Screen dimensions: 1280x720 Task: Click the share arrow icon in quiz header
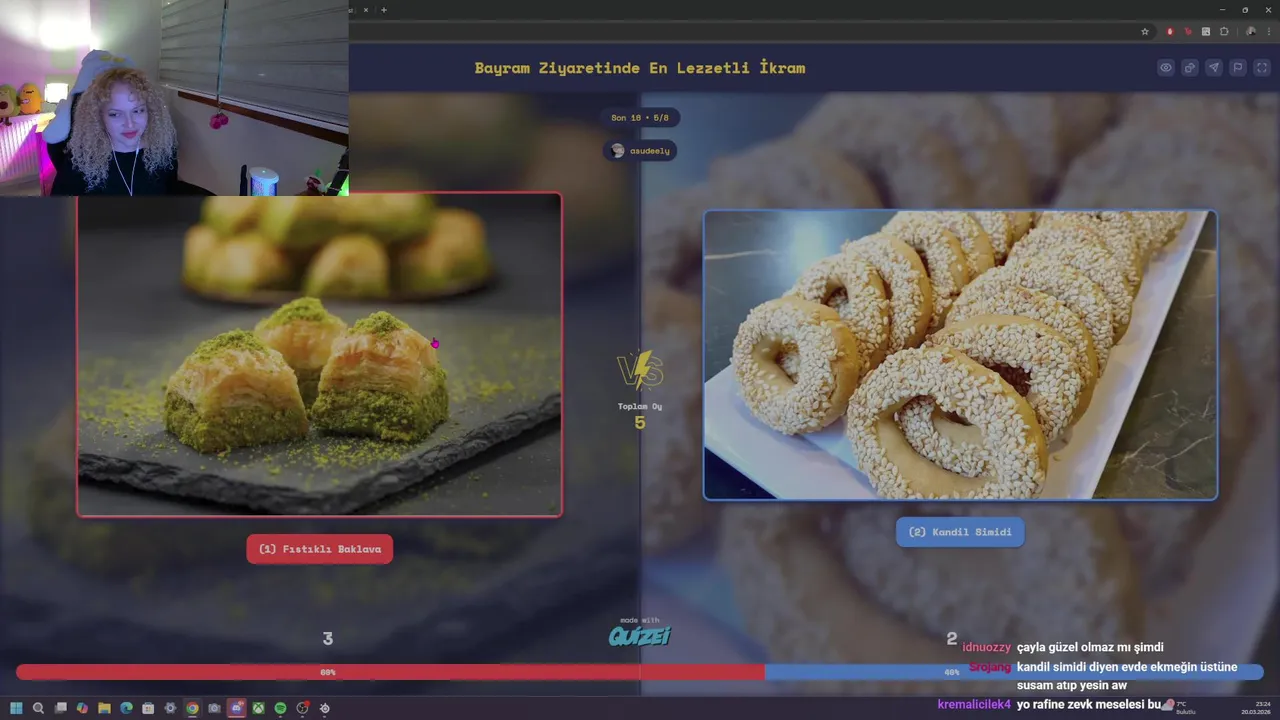coord(1190,68)
